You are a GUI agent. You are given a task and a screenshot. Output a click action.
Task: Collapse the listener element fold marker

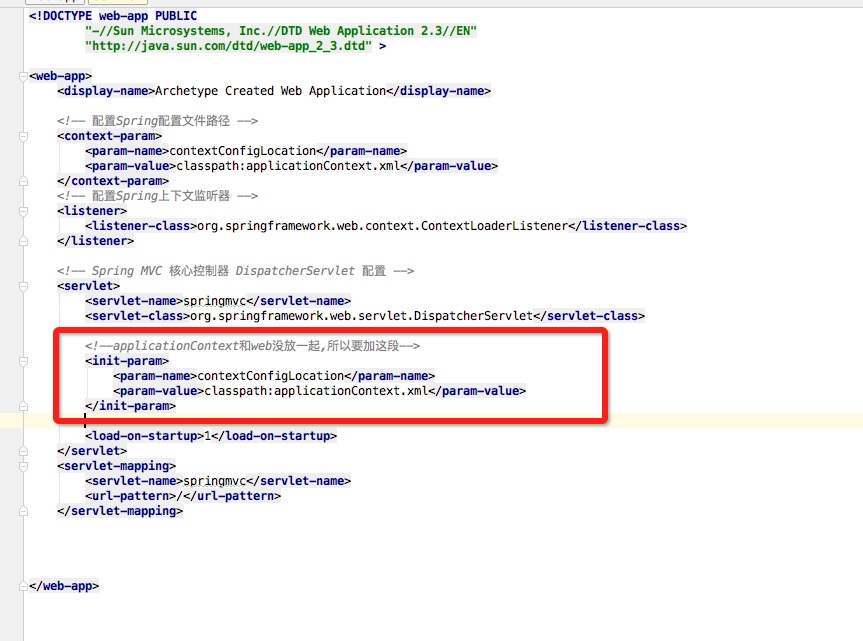[21, 210]
